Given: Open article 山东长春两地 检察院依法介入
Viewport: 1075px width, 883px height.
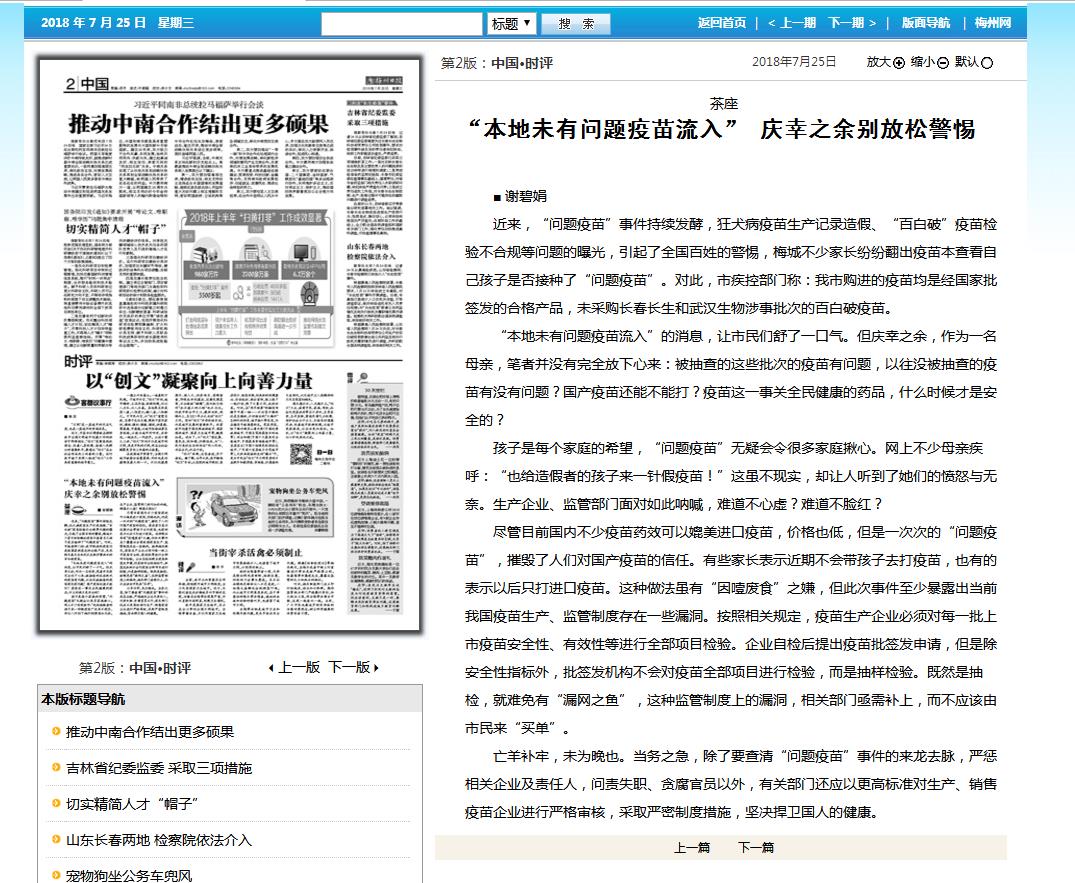Looking at the screenshot, I should click(x=158, y=840).
